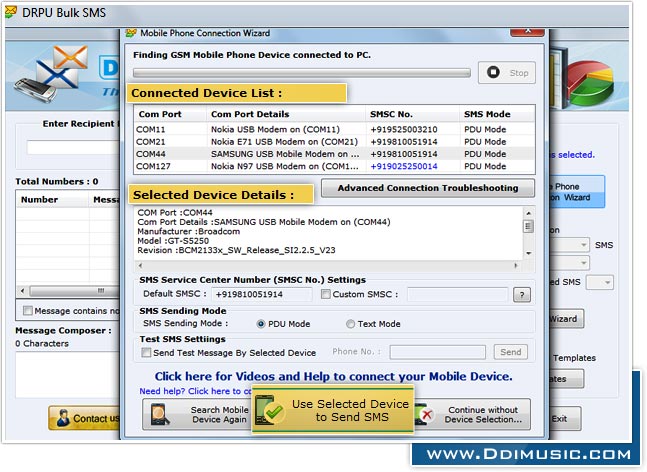This screenshot has height=472, width=647.
Task: Click the message composer text area
Action: 68,375
